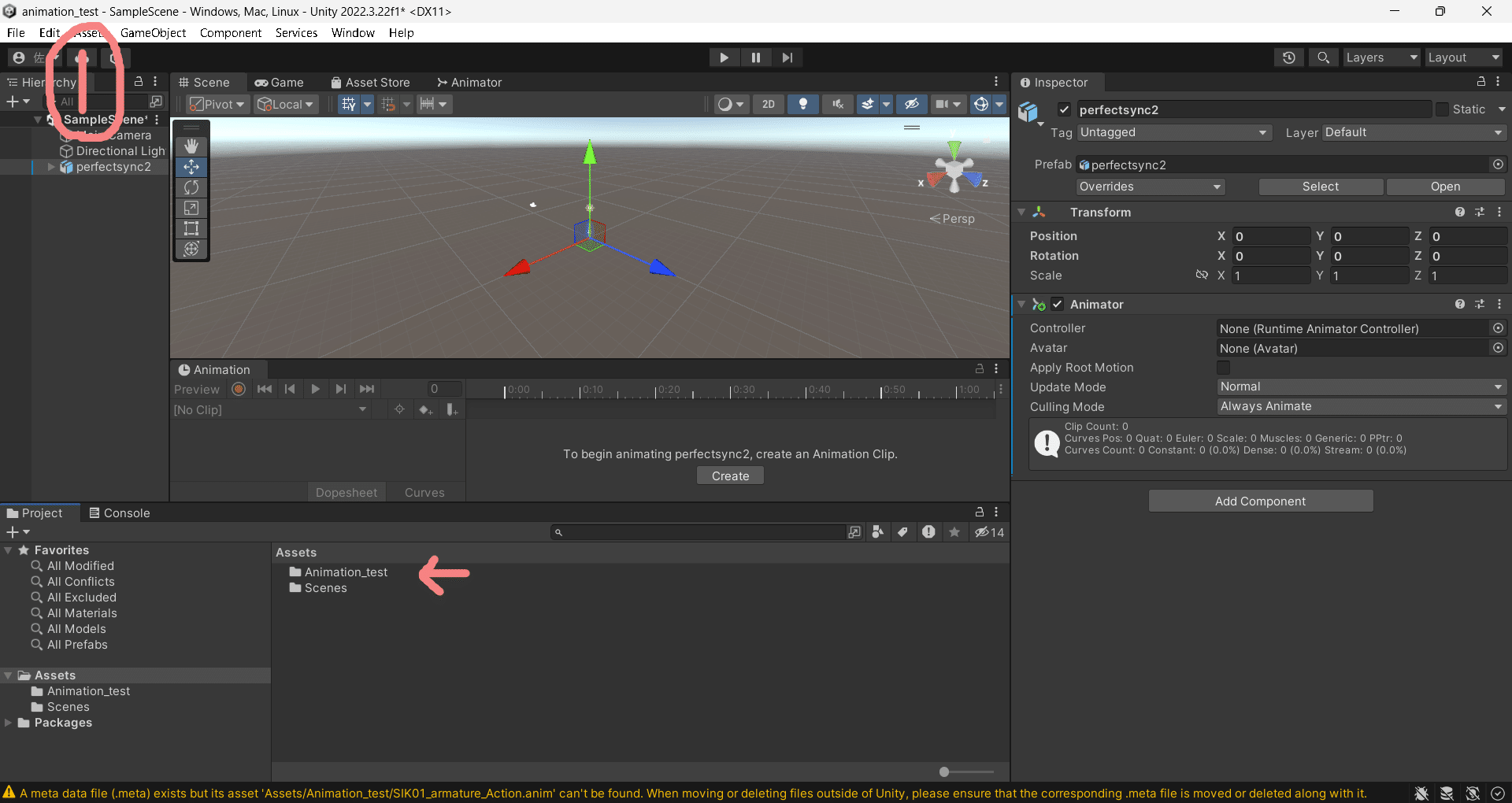The width and height of the screenshot is (1512, 803).
Task: Select the Hand tool for panning
Action: [x=191, y=146]
